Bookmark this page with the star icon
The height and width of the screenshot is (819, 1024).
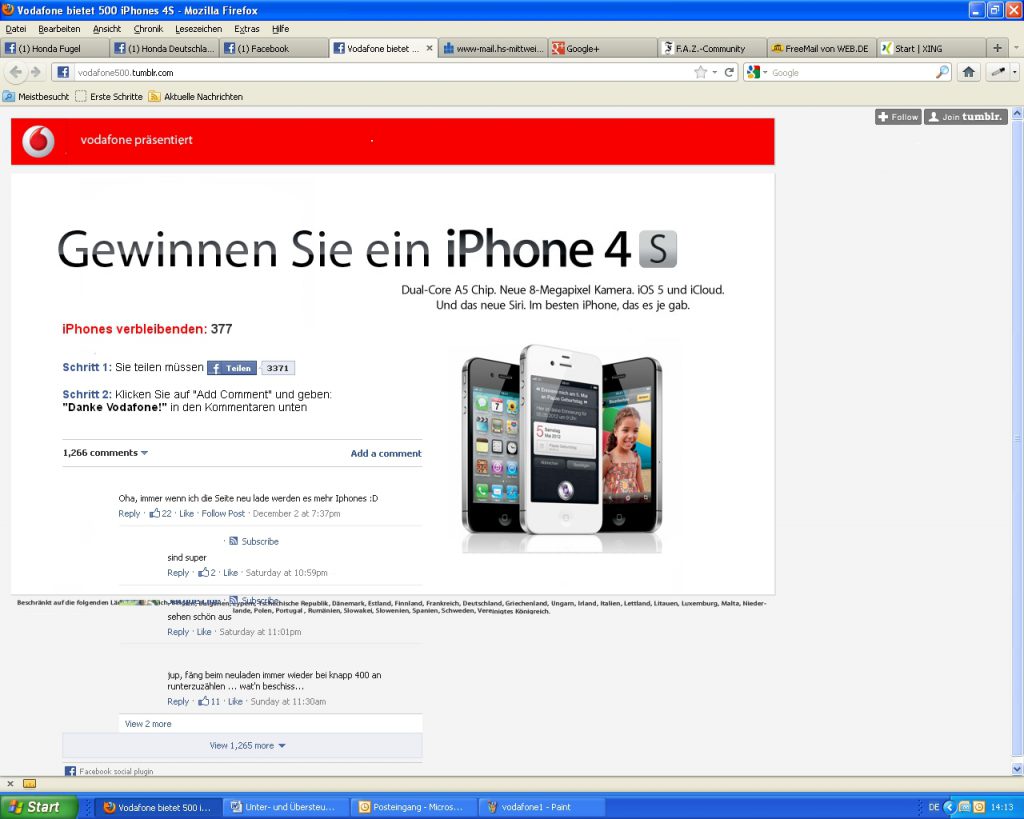[x=701, y=72]
